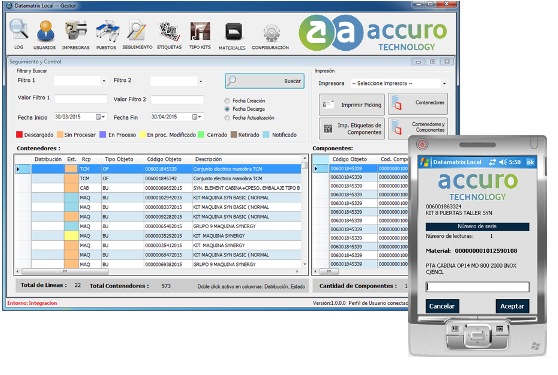Open the Tipo Kits icon
Screen dimensions: 558x375
click(x=200, y=31)
